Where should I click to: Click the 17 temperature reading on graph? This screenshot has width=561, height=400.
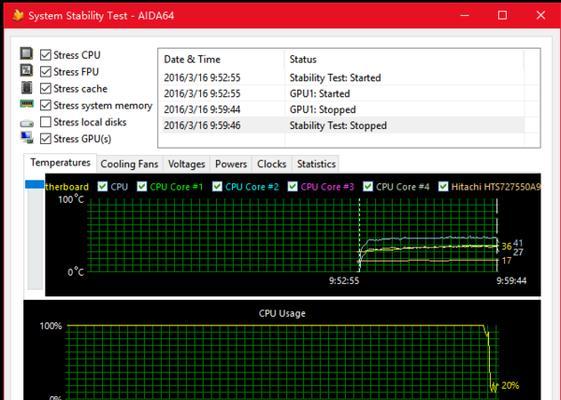[506, 260]
